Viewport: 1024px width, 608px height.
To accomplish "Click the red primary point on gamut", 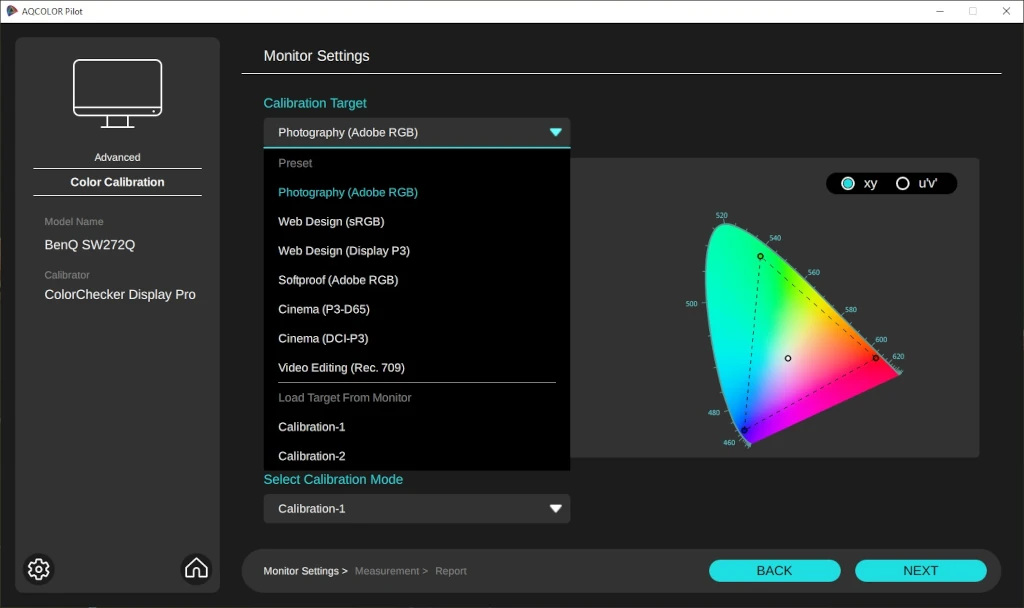I will (876, 358).
